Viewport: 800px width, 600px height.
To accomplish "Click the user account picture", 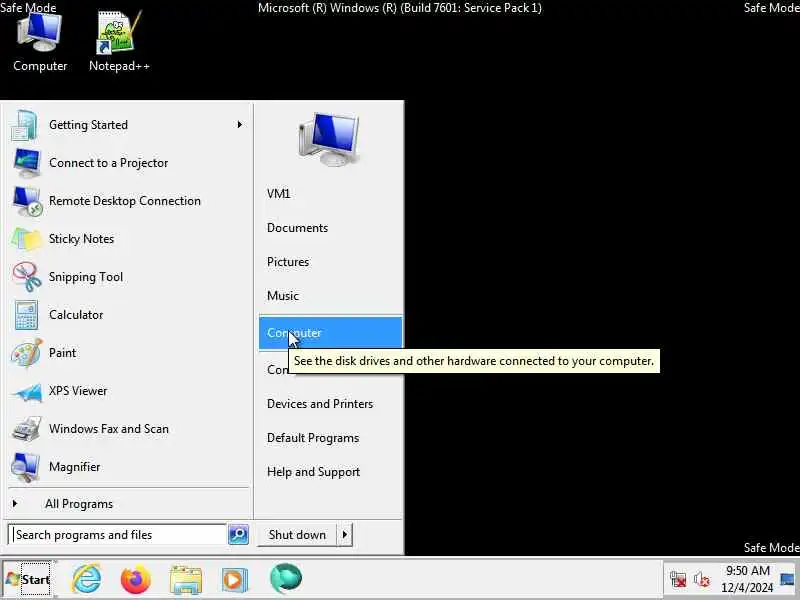I will pos(330,138).
